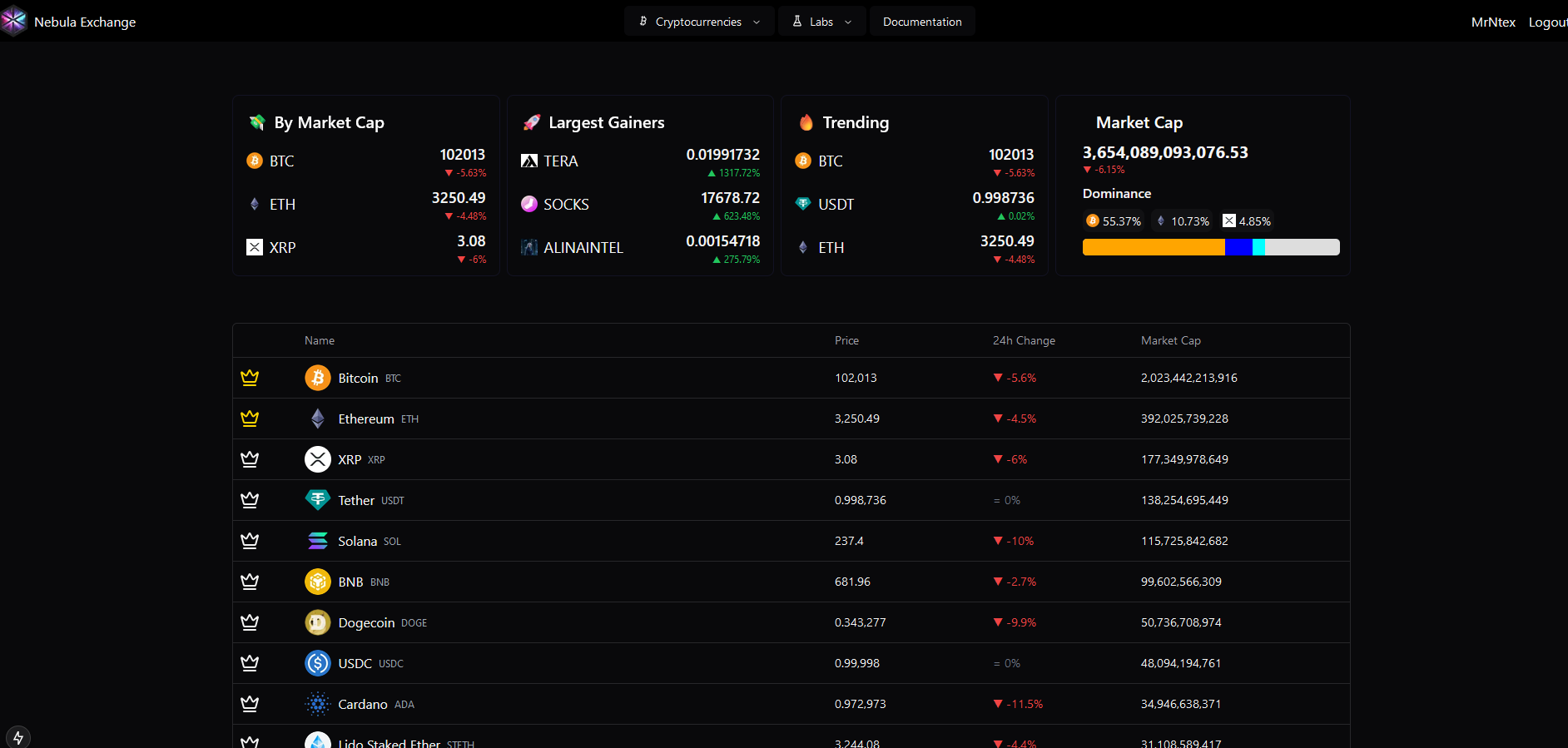This screenshot has height=748, width=1568.
Task: Open the Labs dropdown menu
Action: (821, 22)
